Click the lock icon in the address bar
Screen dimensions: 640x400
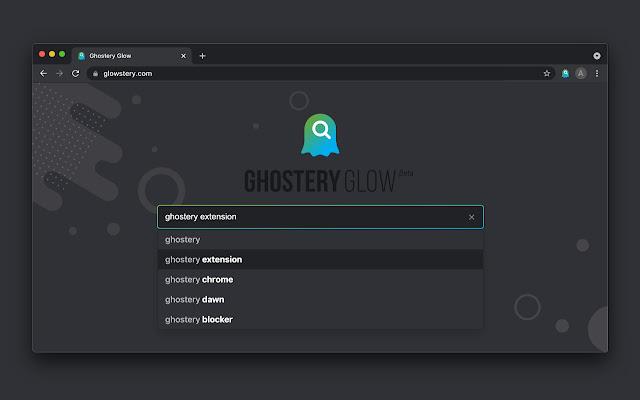[x=96, y=74]
